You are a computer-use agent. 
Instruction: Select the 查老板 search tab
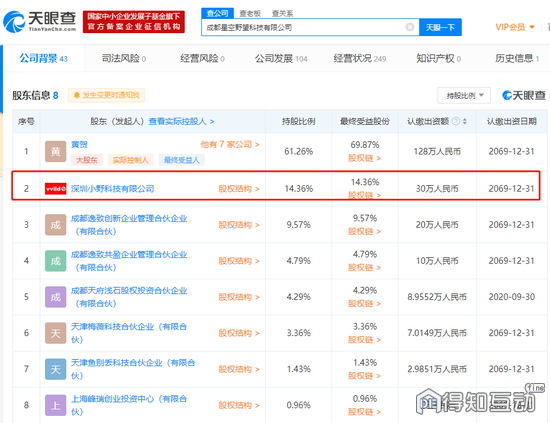[x=250, y=13]
